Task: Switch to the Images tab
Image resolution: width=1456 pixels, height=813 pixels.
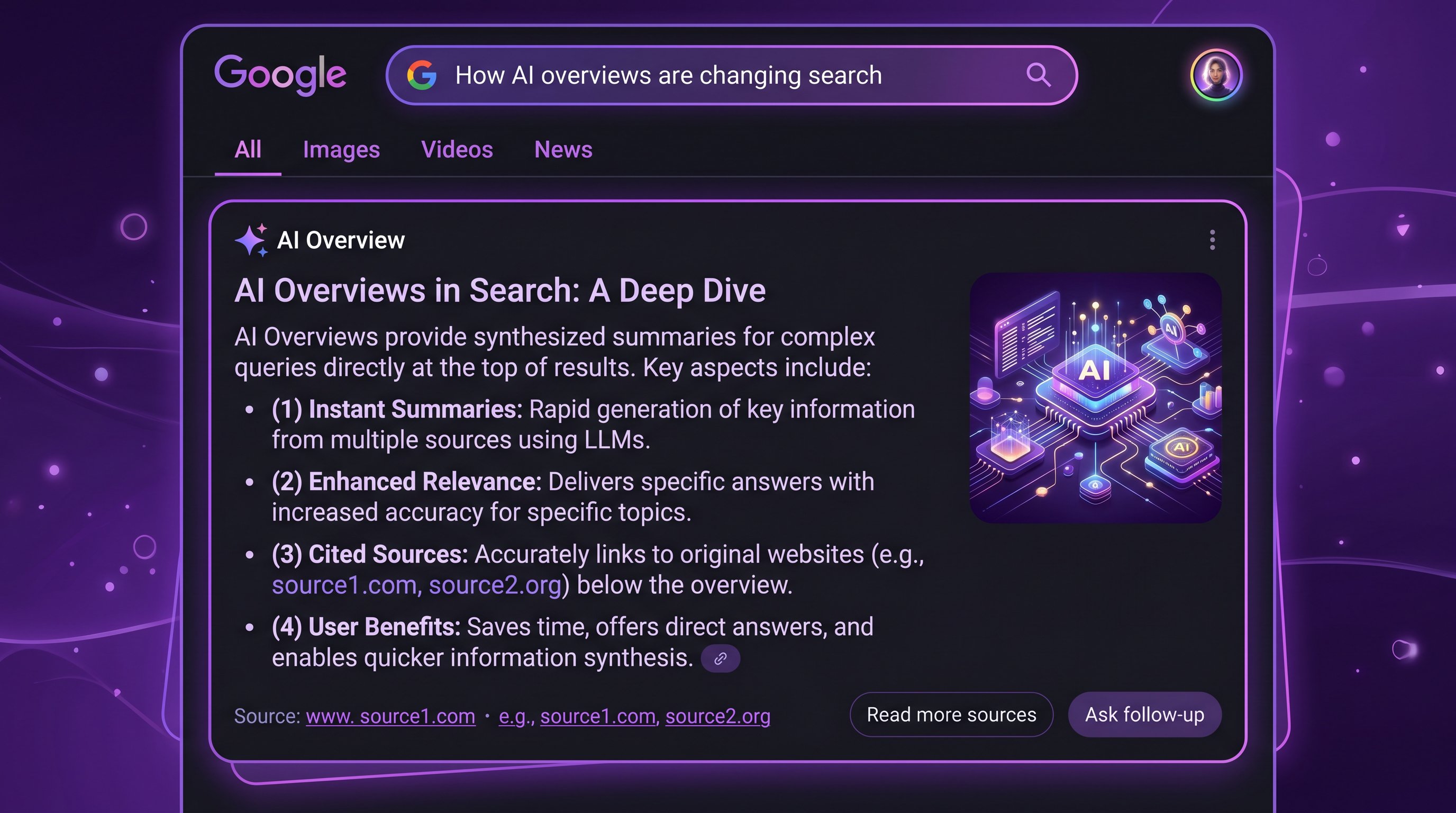Action: pyautogui.click(x=341, y=150)
